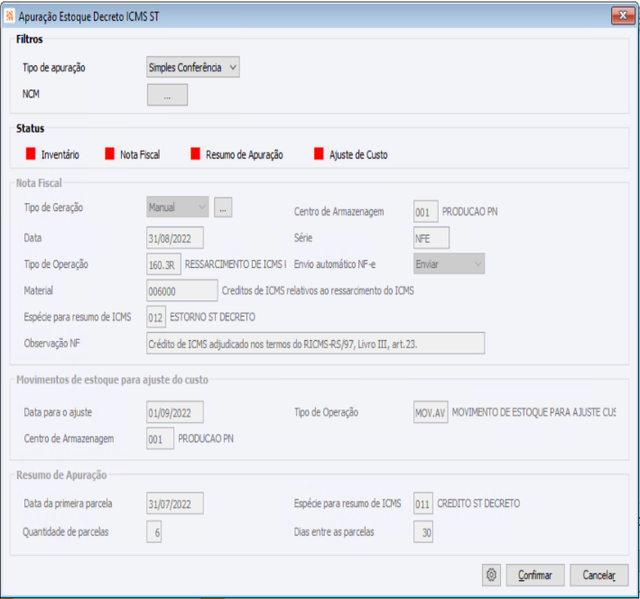640x599 pixels.
Task: Expand the Envio automático NF-e Enviar dropdown
Action: pyautogui.click(x=449, y=264)
